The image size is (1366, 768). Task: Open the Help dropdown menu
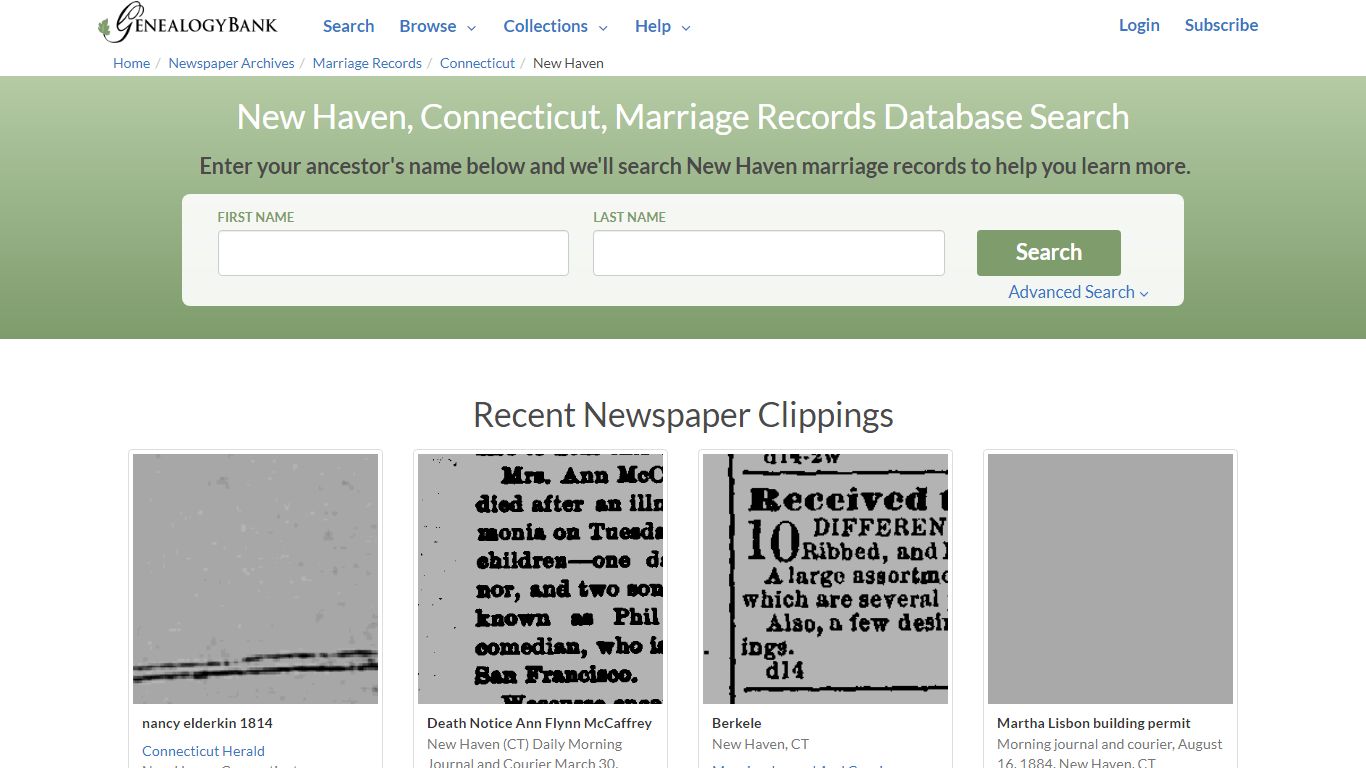tap(662, 26)
